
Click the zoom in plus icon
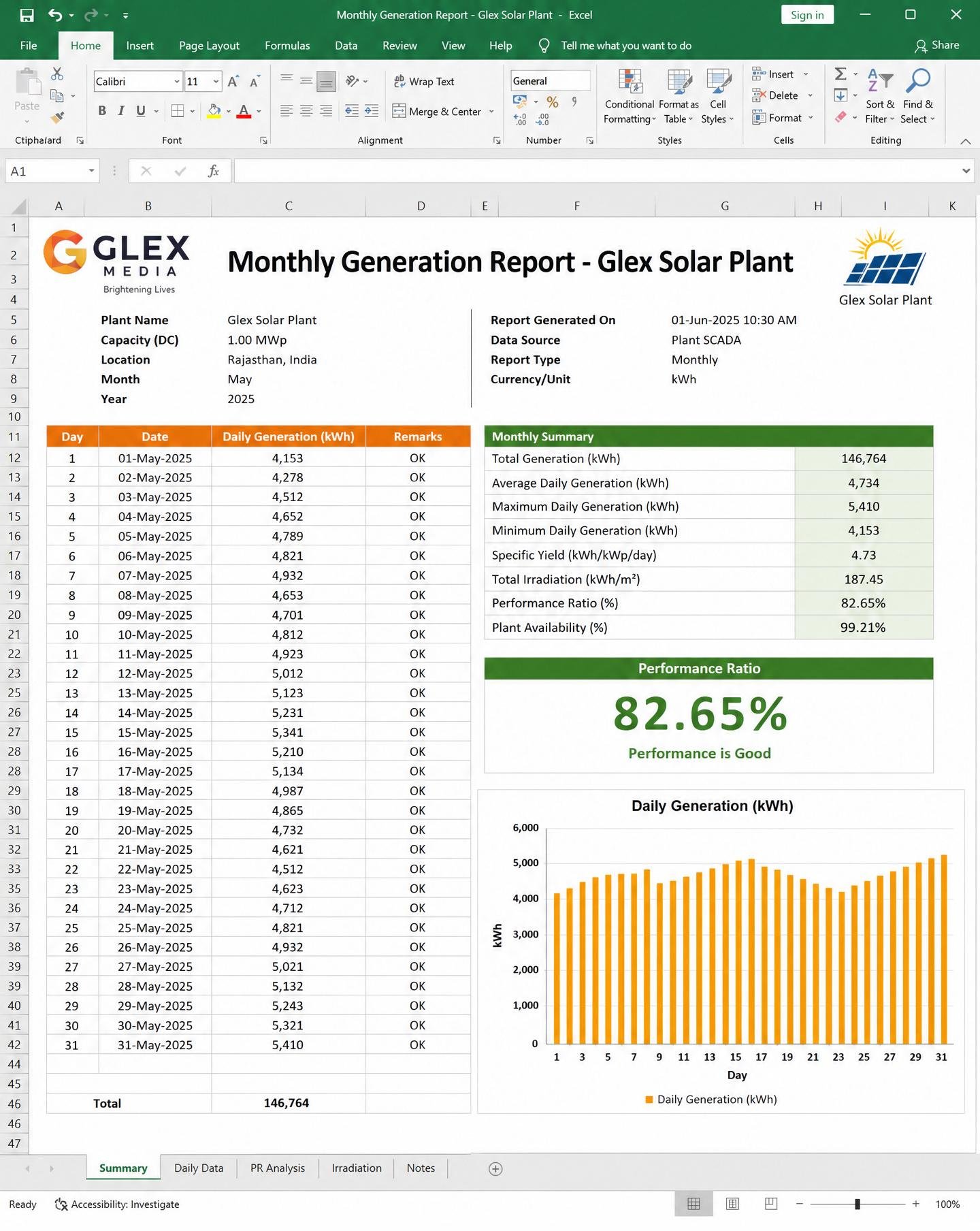[x=916, y=1204]
